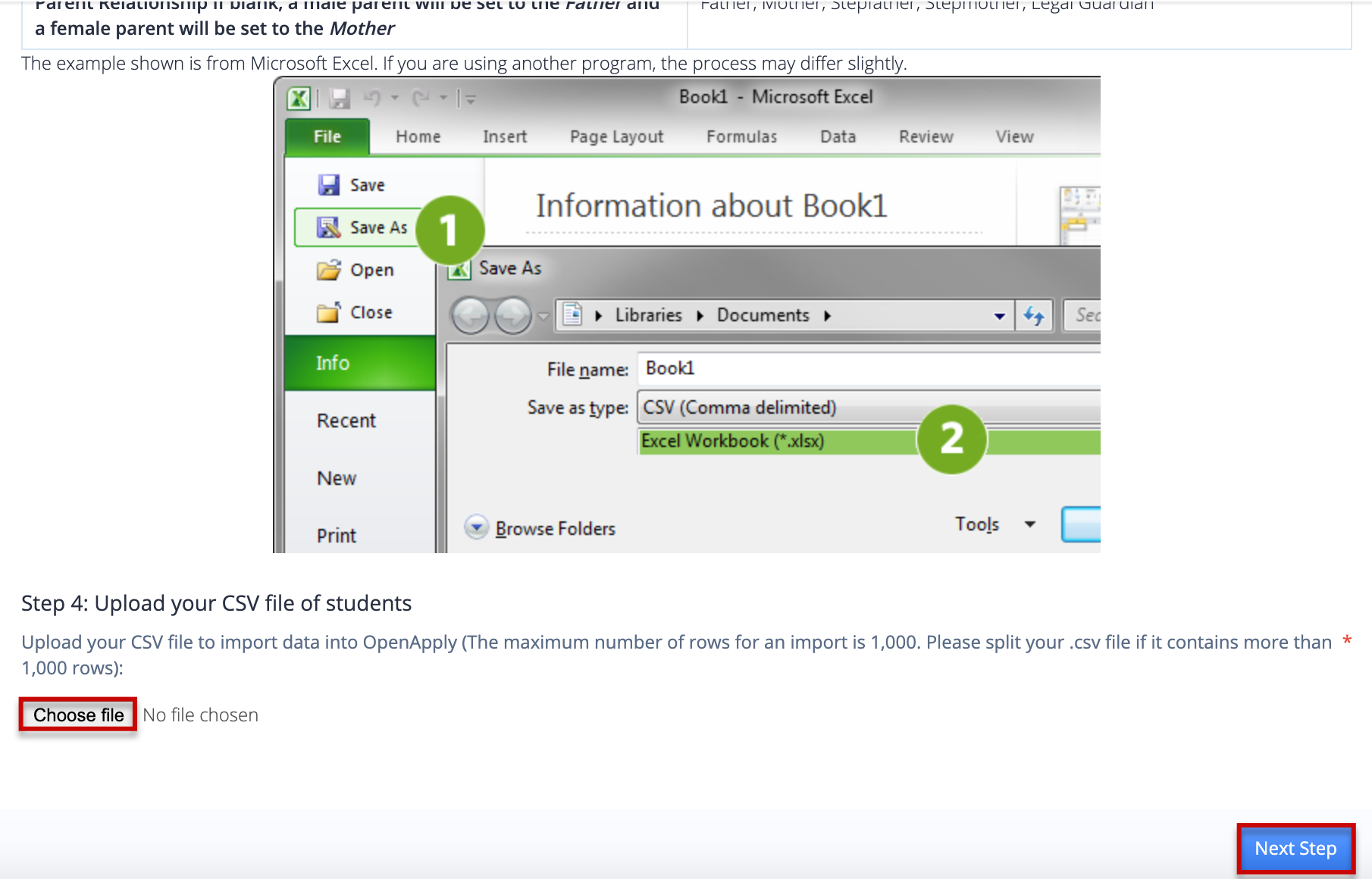The height and width of the screenshot is (879, 1372).
Task: Click the Undo arrow icon in Excel toolbar
Action: [x=372, y=98]
